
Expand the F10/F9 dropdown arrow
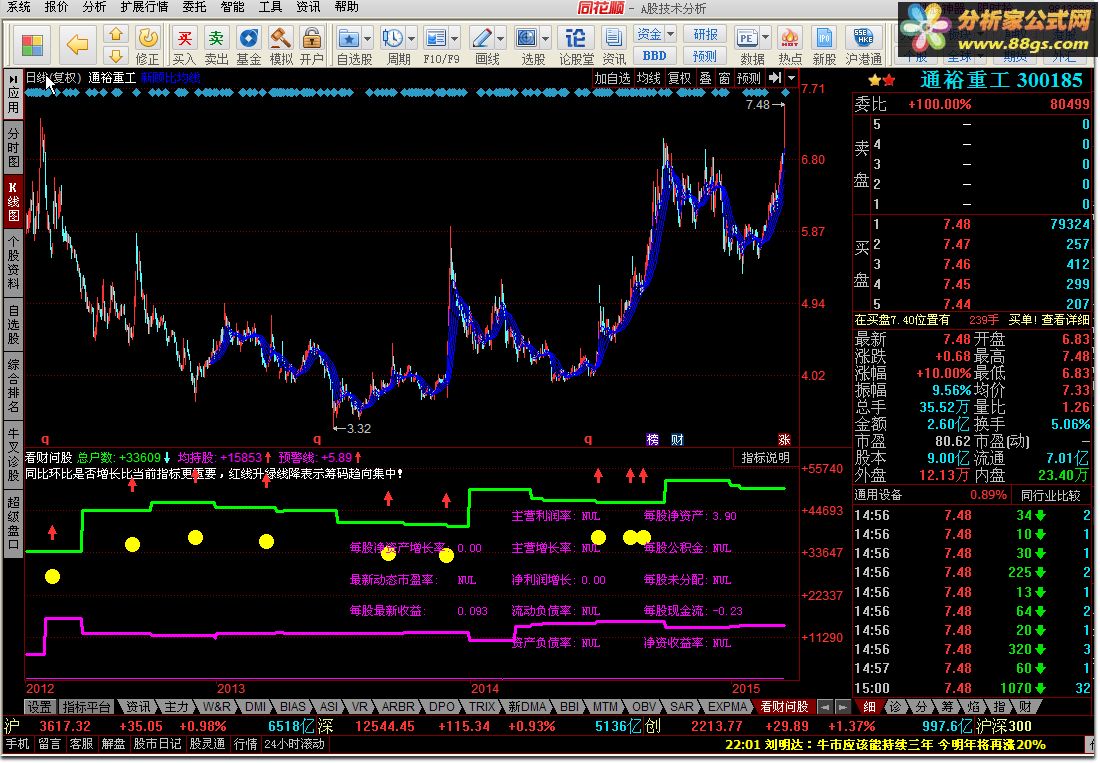coord(455,38)
